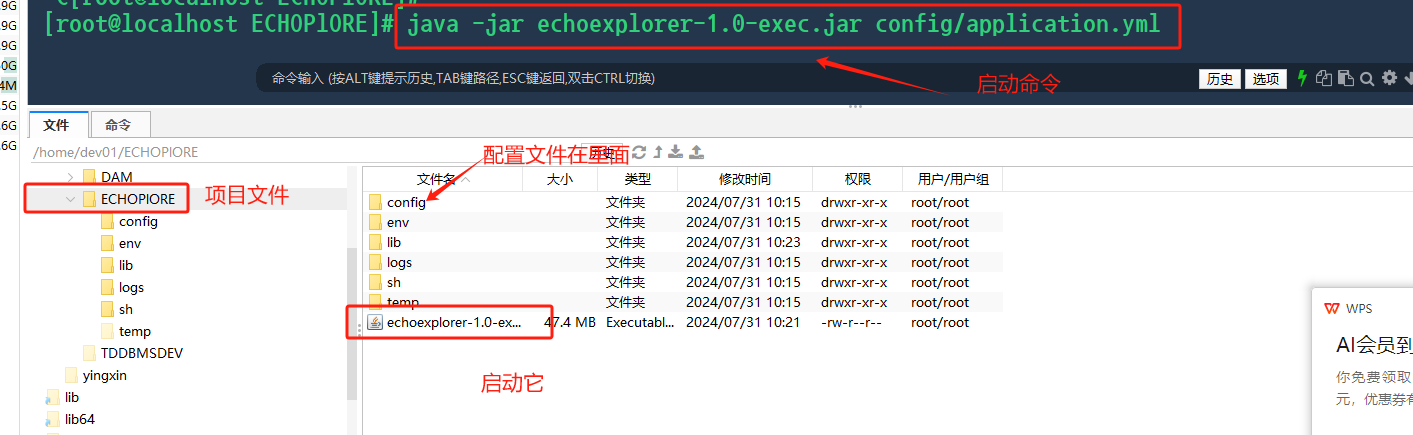The width and height of the screenshot is (1413, 435).
Task: Click the Executabl... type cell
Action: (x=640, y=322)
